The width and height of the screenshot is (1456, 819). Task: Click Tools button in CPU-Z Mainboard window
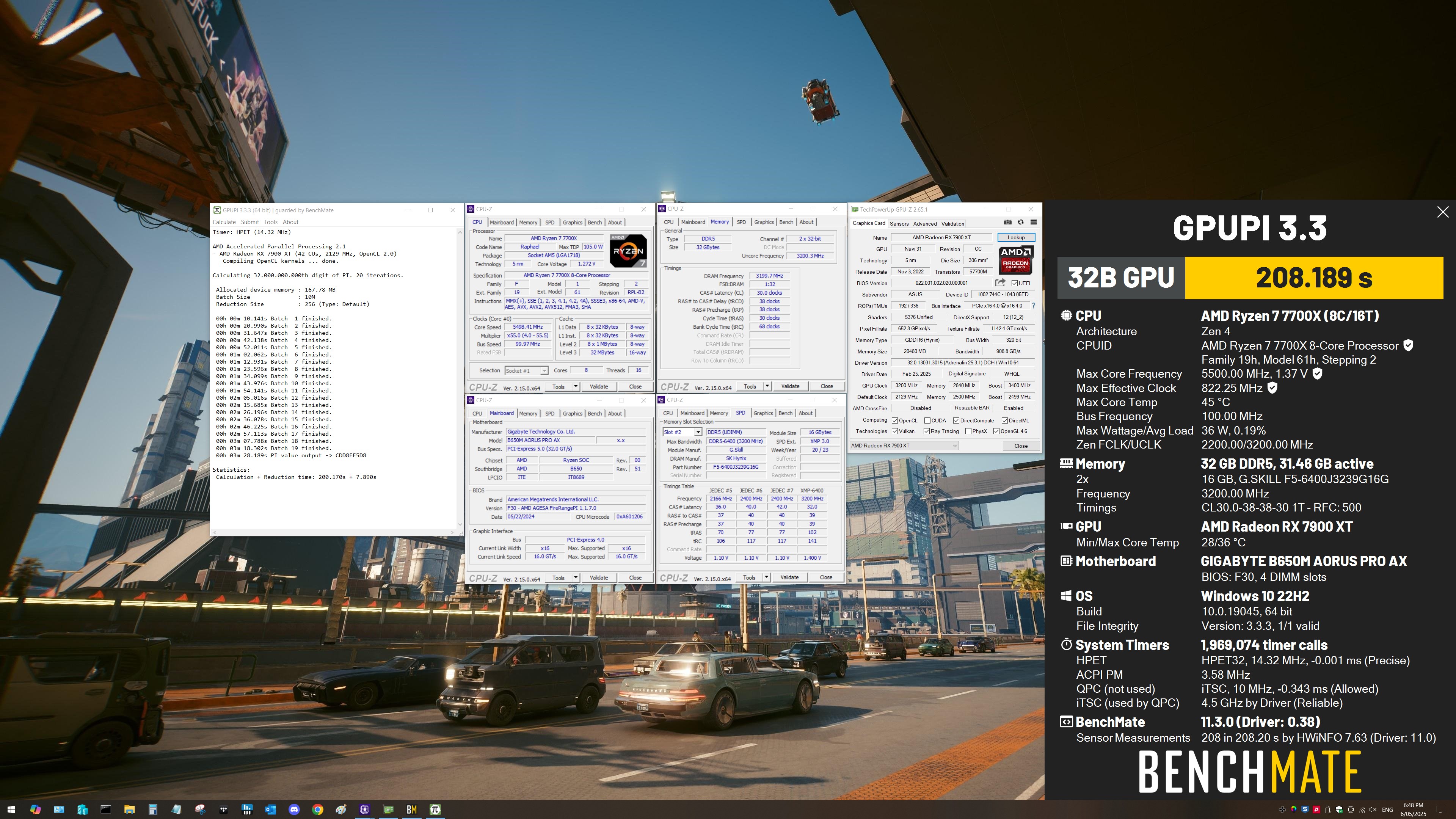coord(559,577)
